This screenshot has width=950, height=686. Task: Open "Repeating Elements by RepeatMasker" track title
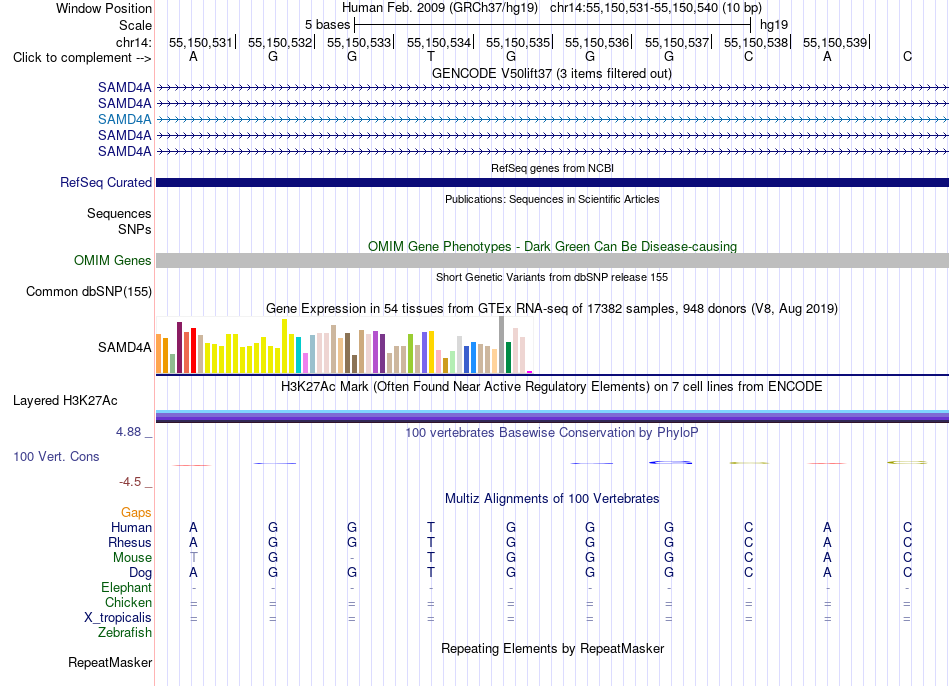pos(552,648)
